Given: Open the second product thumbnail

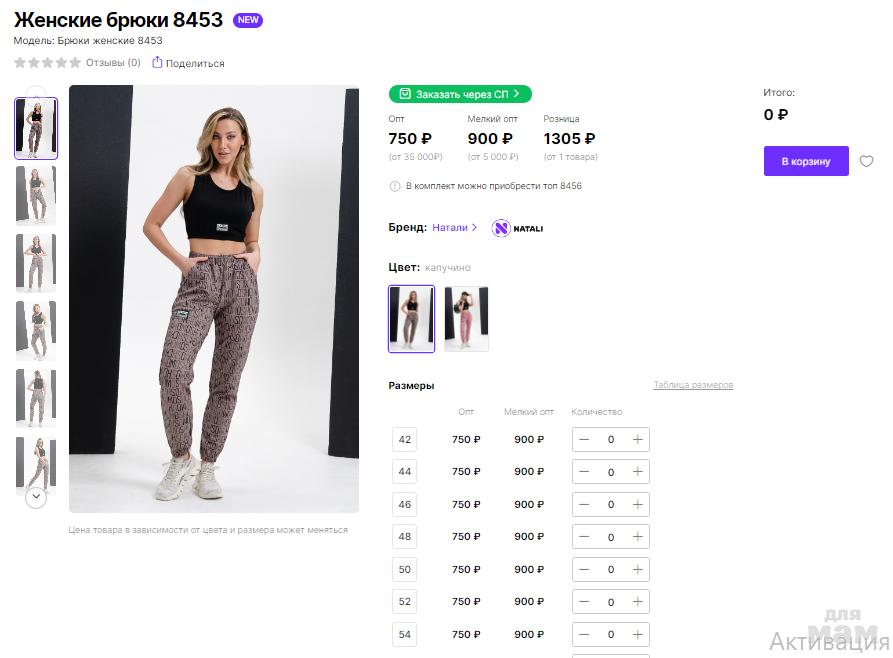Looking at the screenshot, I should [x=36, y=195].
